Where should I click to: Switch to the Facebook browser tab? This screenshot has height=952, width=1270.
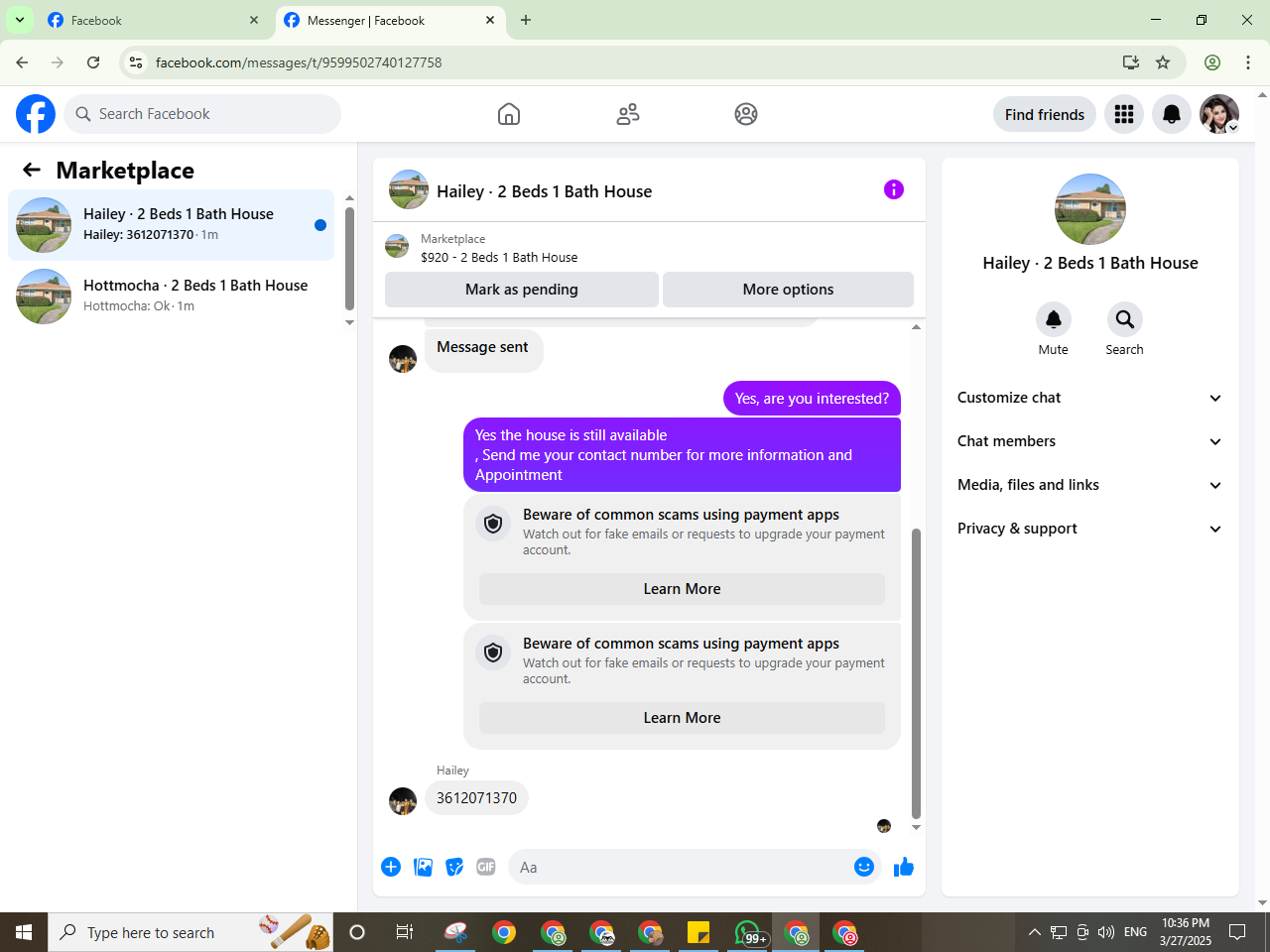pyautogui.click(x=154, y=20)
